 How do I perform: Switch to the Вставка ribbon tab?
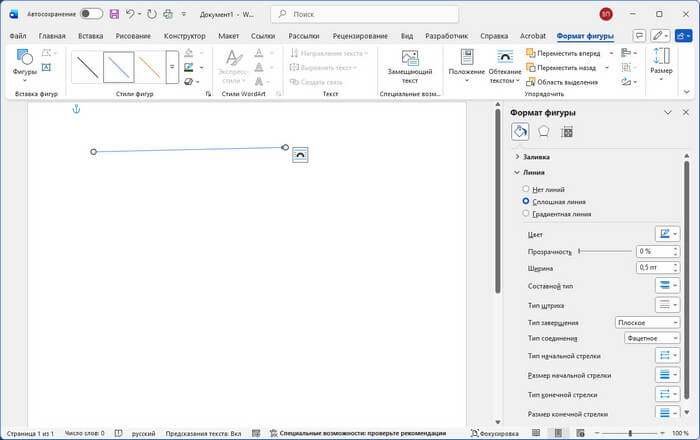(x=91, y=36)
